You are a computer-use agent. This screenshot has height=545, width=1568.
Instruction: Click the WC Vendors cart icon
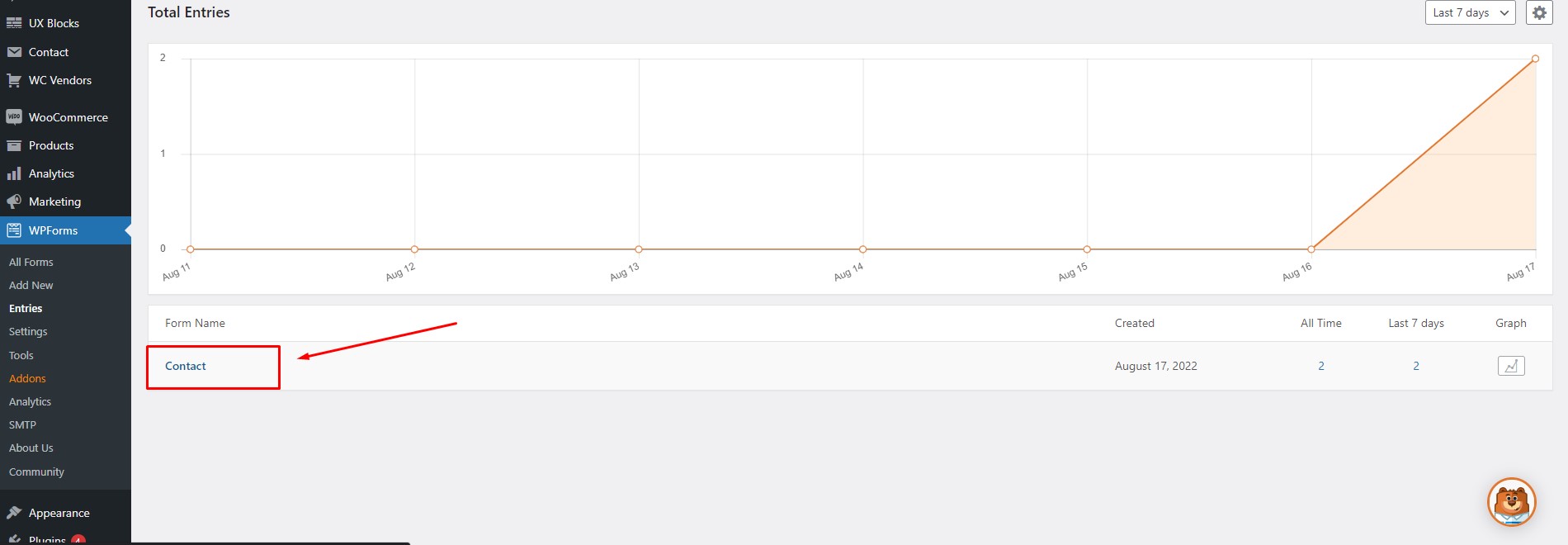coord(14,80)
